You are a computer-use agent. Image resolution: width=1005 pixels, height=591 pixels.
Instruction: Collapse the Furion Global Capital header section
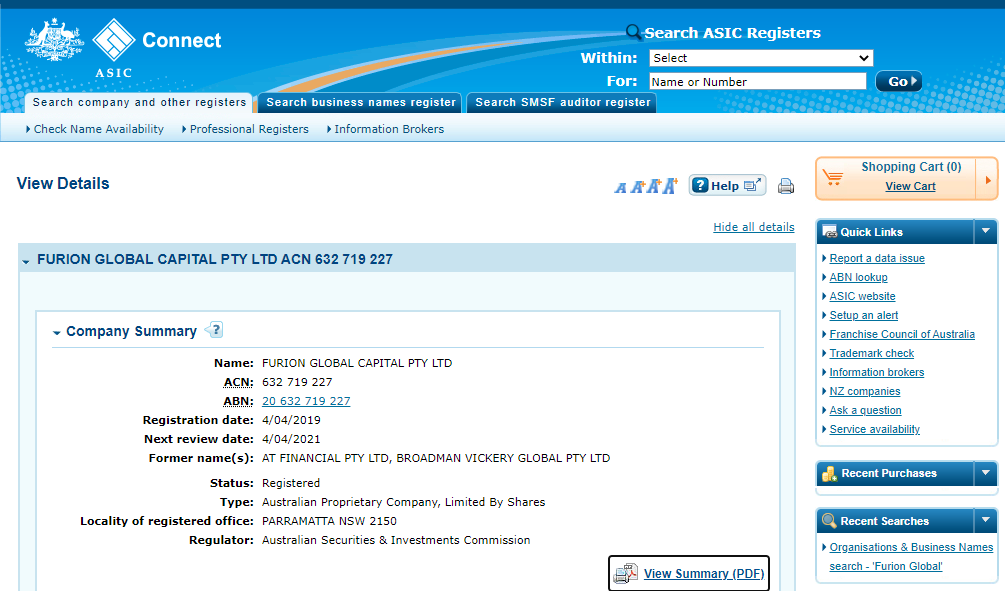click(27, 260)
